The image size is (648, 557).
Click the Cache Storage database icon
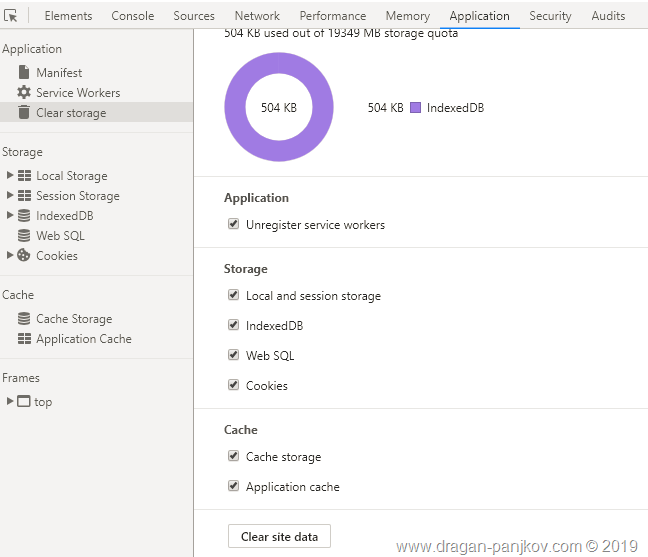coord(24,319)
